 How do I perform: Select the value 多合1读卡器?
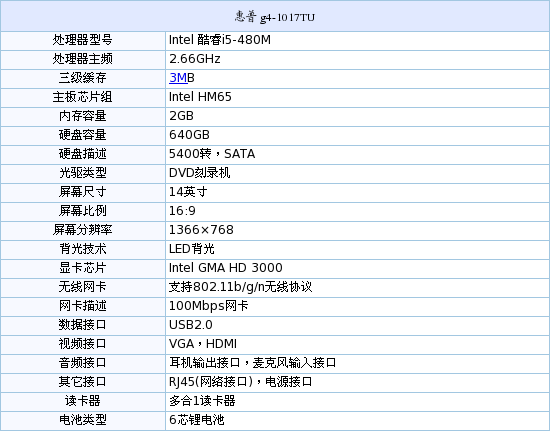point(202,401)
